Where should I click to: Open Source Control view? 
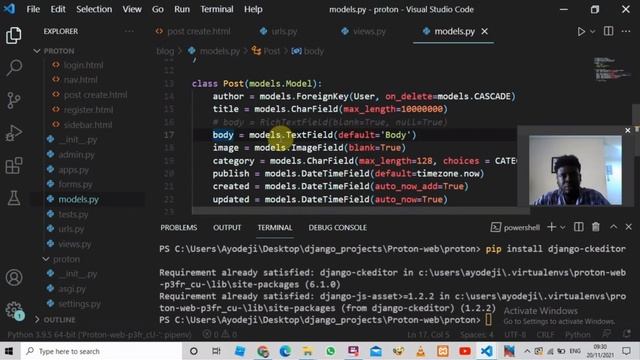pos(14,100)
